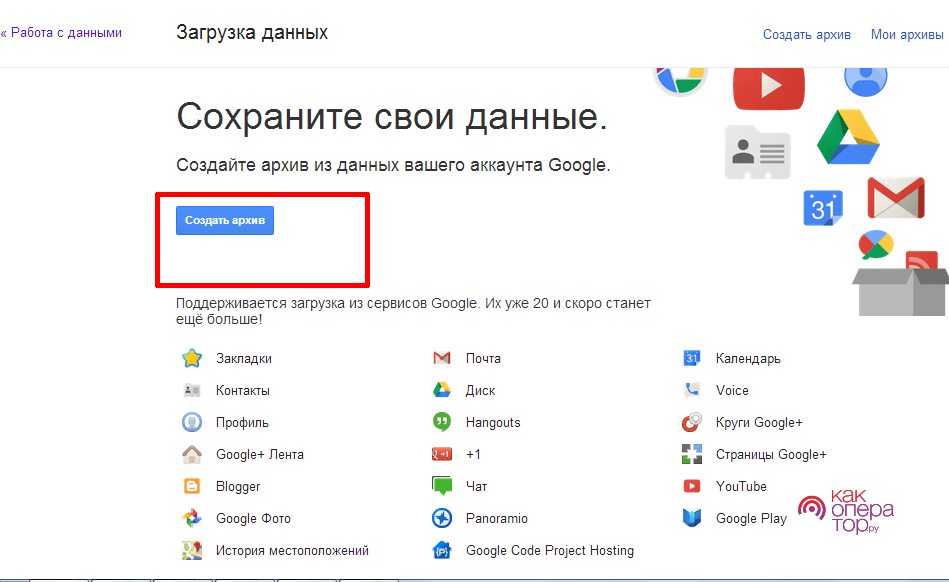The height and width of the screenshot is (582, 949).
Task: Open the Создать архив link in header
Action: pyautogui.click(x=806, y=34)
